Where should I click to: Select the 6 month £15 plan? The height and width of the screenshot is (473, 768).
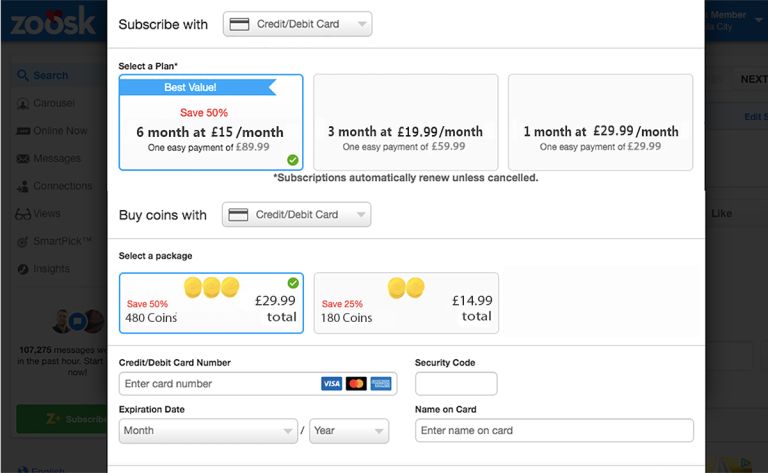(210, 122)
